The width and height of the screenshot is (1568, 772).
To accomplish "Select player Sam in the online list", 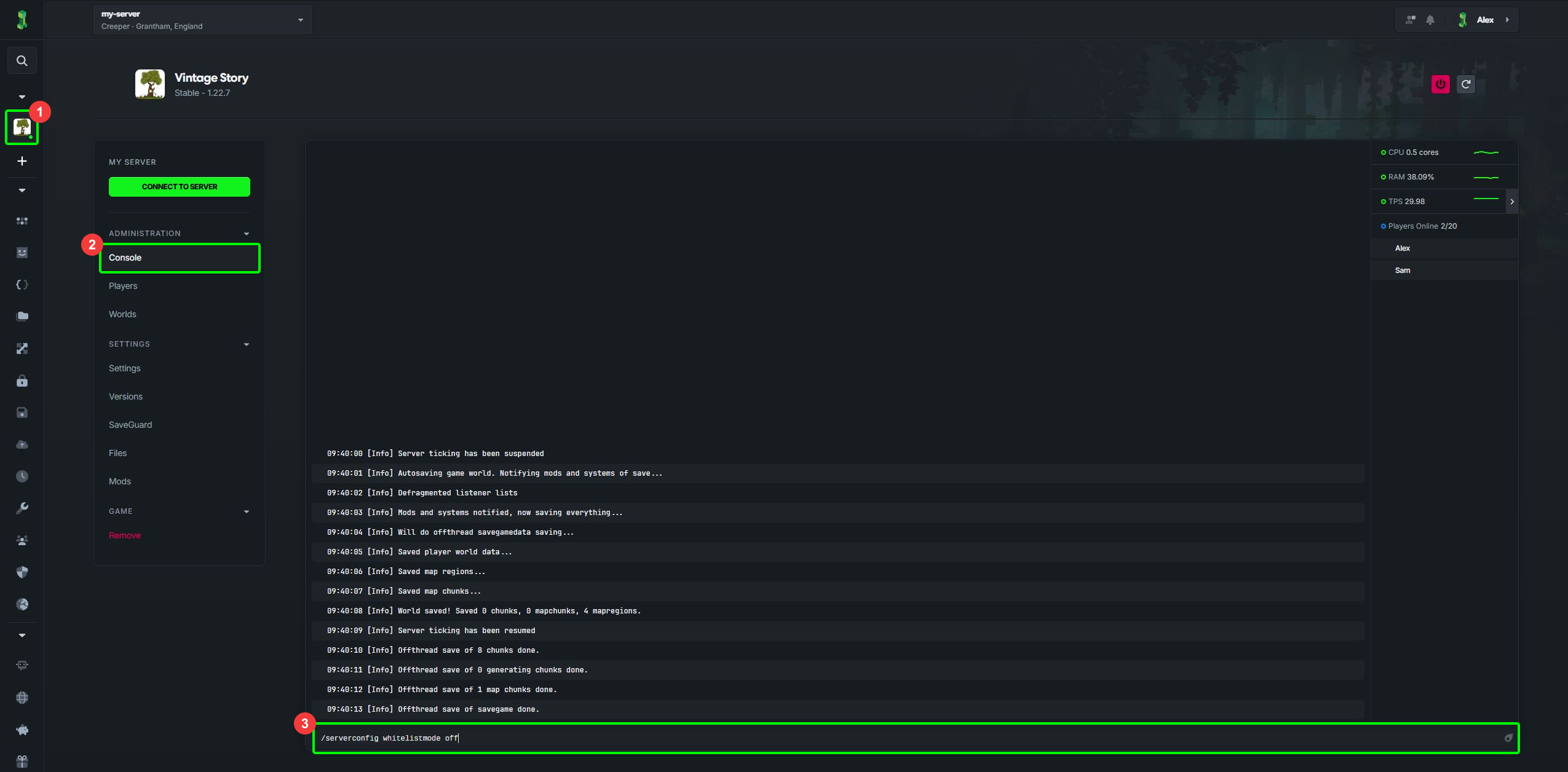I will click(1444, 270).
